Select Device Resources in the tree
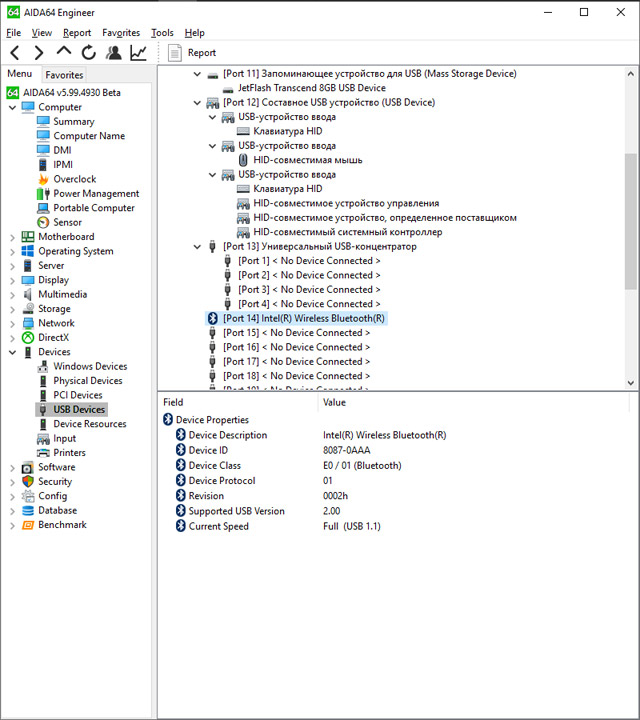 [x=90, y=424]
